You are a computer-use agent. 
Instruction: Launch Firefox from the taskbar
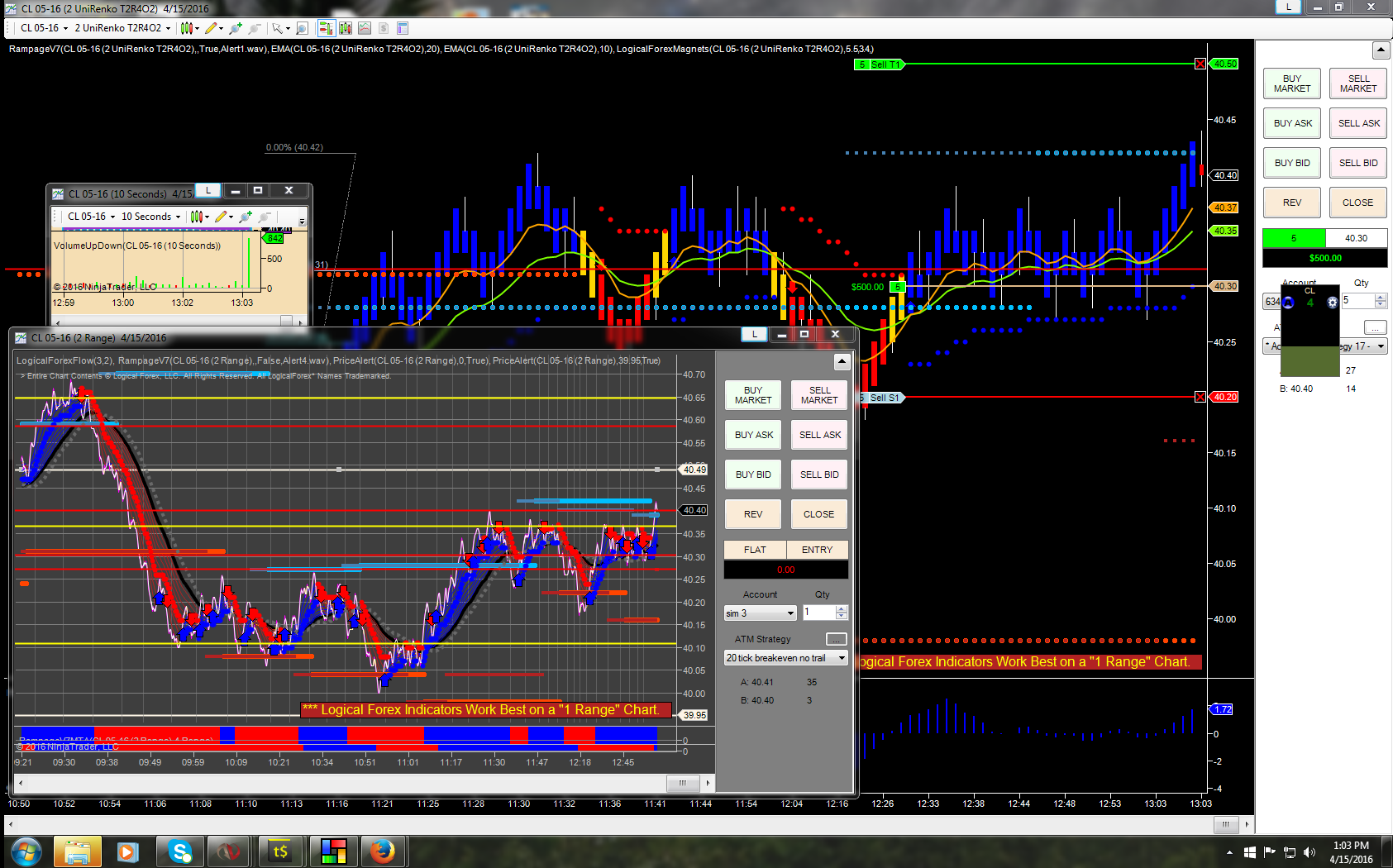[382, 851]
